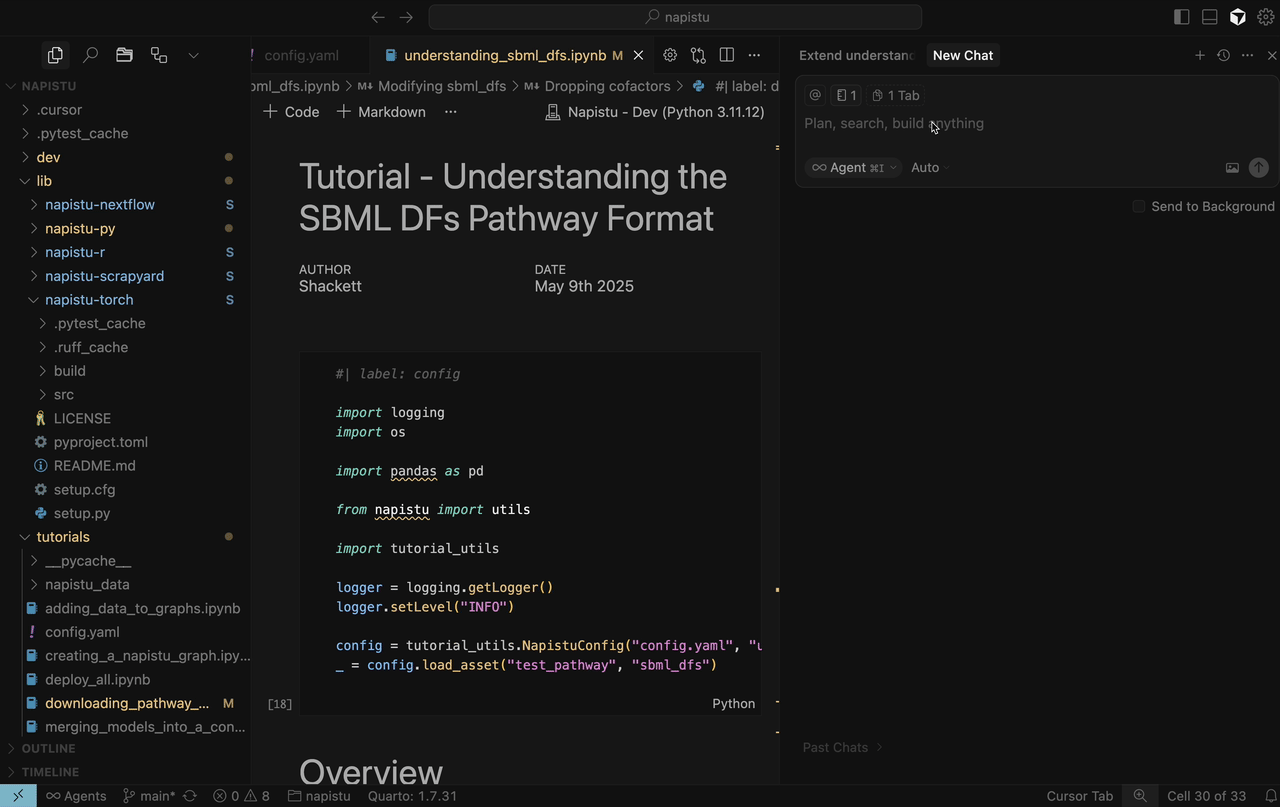This screenshot has width=1280, height=807.
Task: Open the folders icon in activity bar
Action: tap(124, 55)
